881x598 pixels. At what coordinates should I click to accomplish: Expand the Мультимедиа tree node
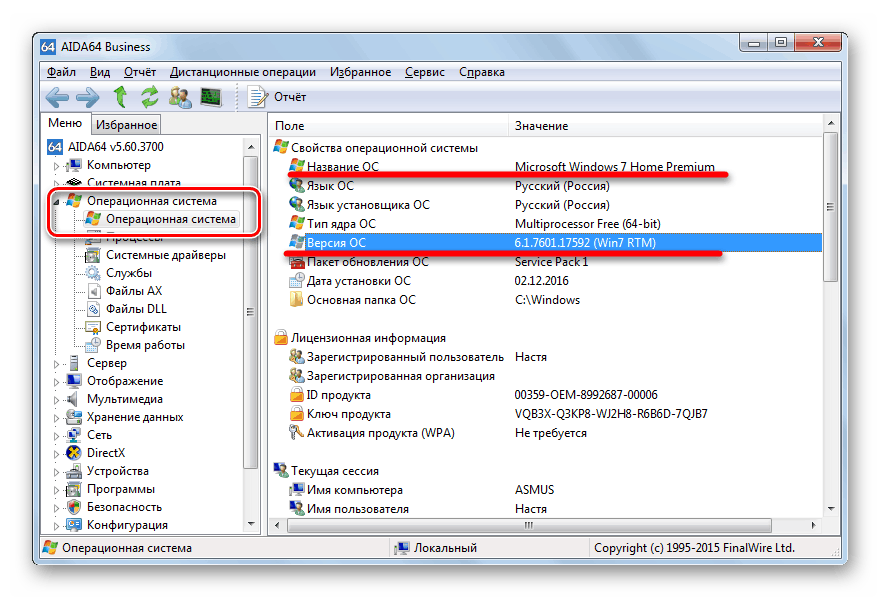click(x=56, y=400)
